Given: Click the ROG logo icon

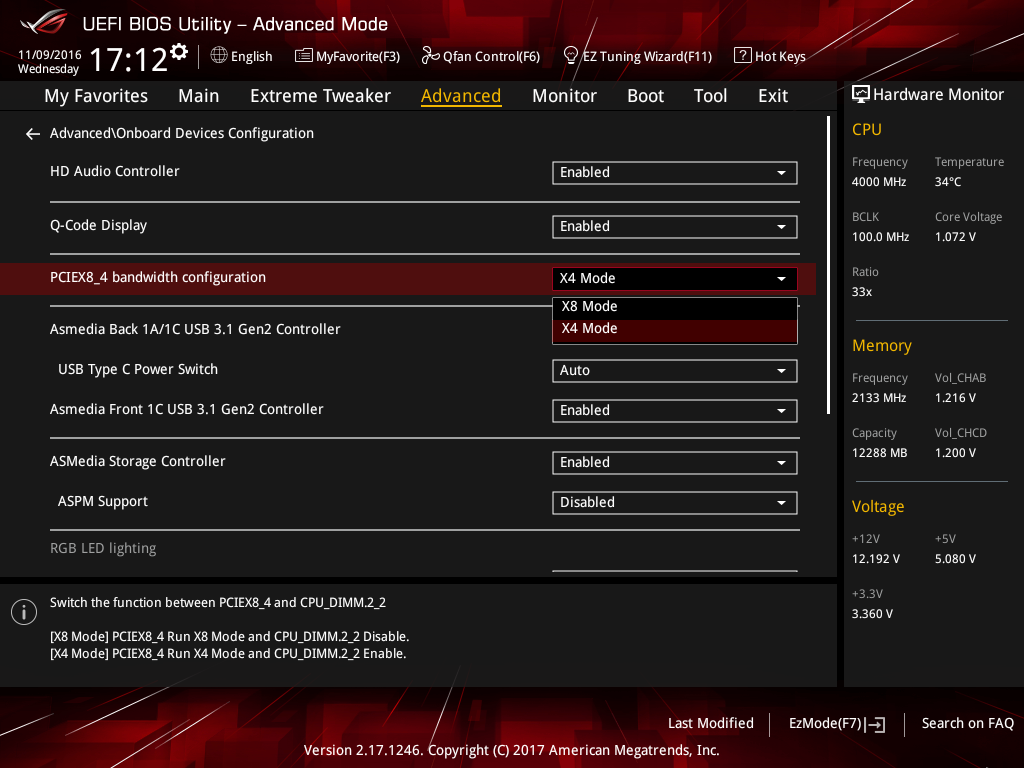Looking at the screenshot, I should 43,22.
